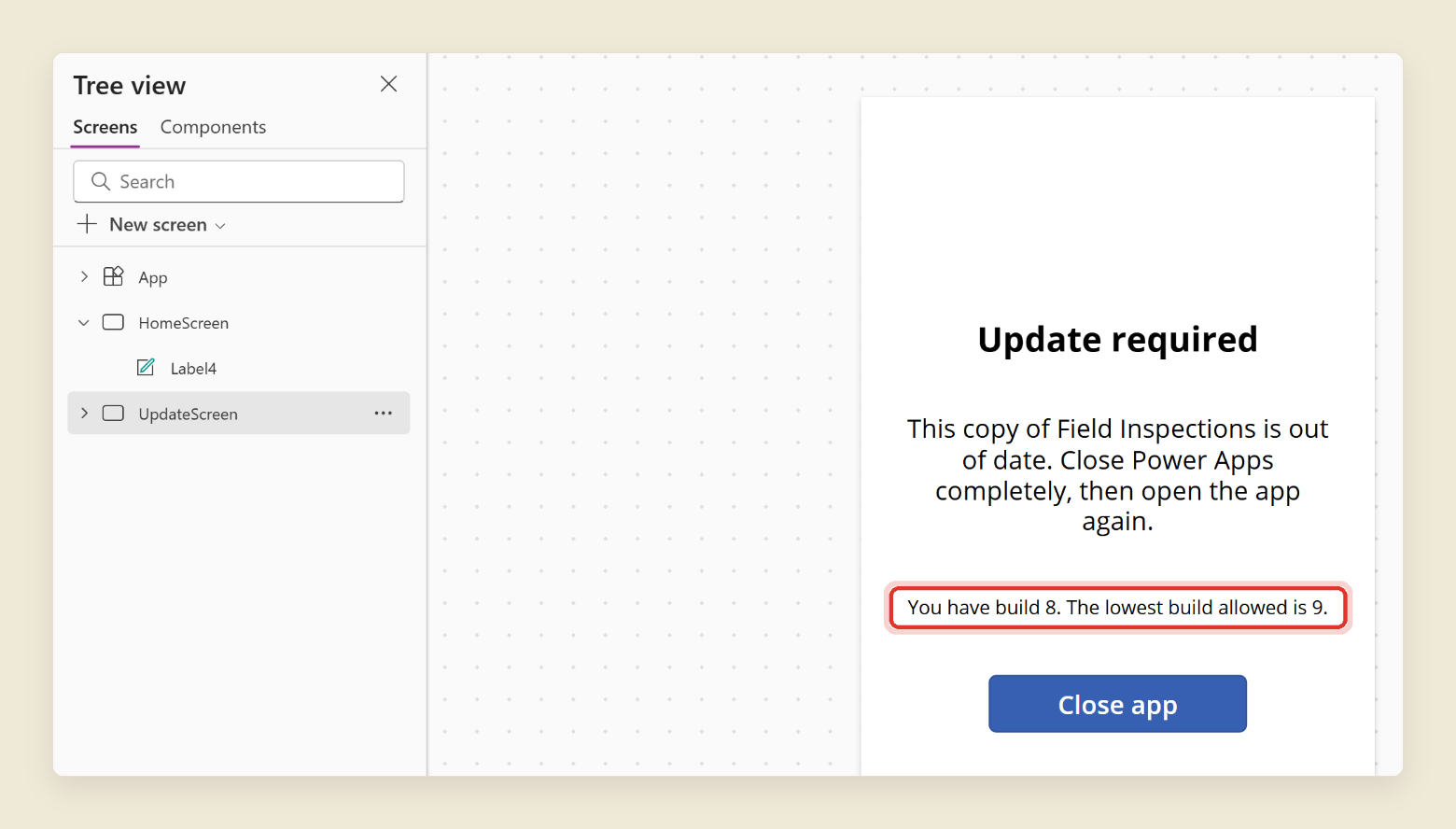Image resolution: width=1456 pixels, height=829 pixels.
Task: Click the Close app button
Action: click(x=1117, y=704)
